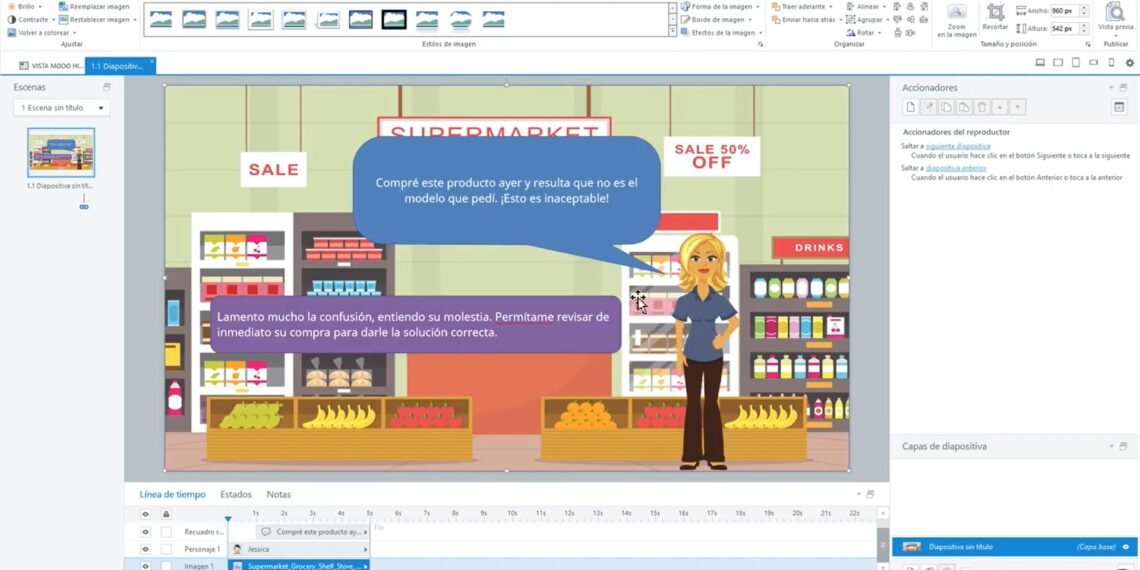Viewport: 1140px width, 570px height.
Task: Click the Zoom en la imagen tool
Action: 956,20
